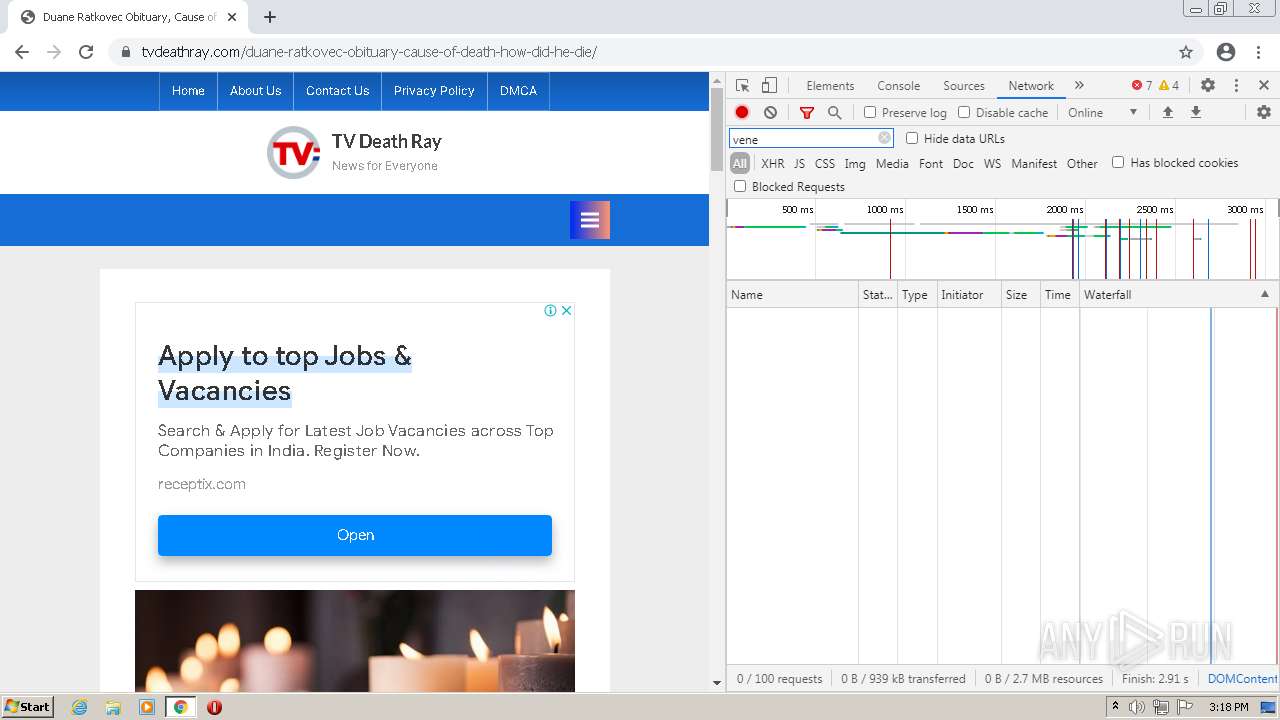Screen dimensions: 1280x720
Task: Enable the Disable cache checkbox
Action: 964,113
